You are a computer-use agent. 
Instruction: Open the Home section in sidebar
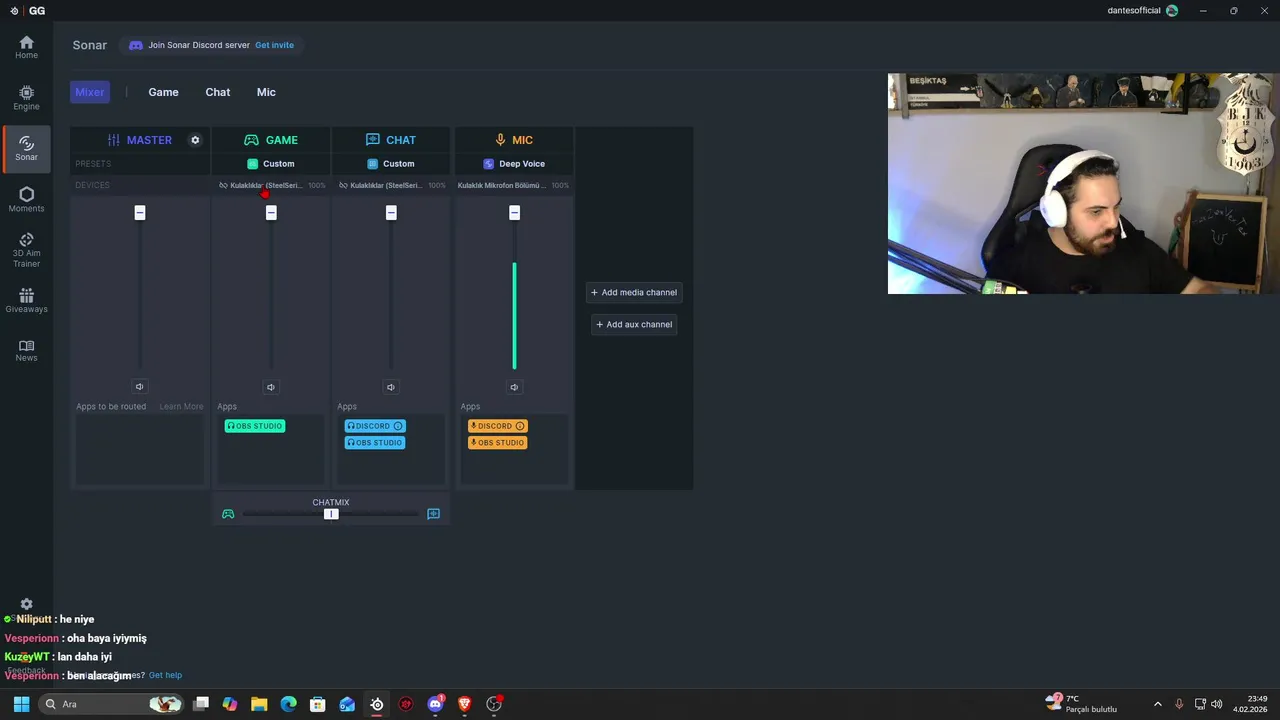[x=26, y=47]
